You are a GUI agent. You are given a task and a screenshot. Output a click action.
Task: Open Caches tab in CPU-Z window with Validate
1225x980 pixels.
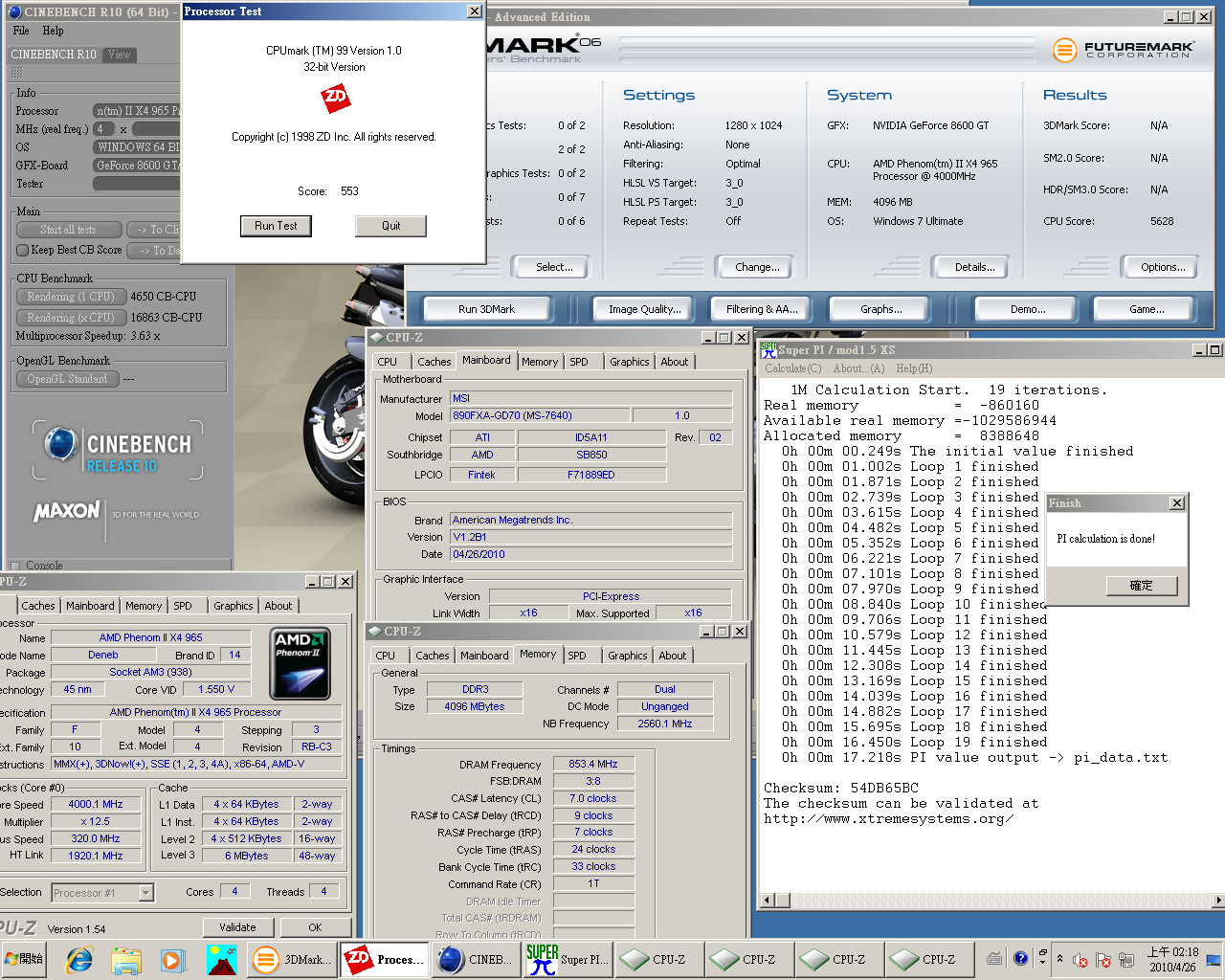click(x=38, y=606)
